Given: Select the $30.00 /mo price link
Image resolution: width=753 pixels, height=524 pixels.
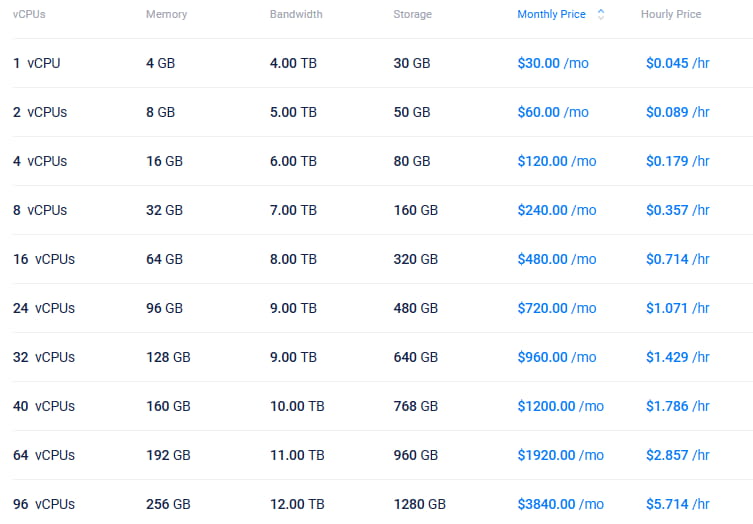Looking at the screenshot, I should [553, 63].
